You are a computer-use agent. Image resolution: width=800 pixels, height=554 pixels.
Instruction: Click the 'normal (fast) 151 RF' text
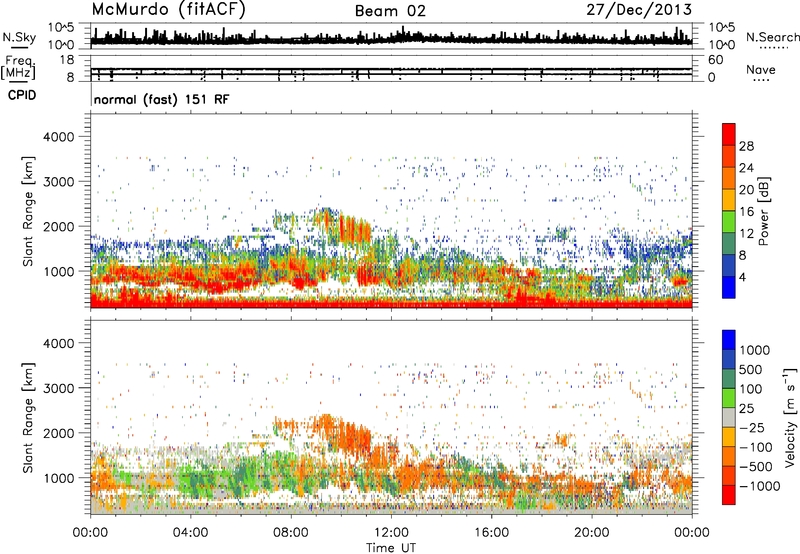click(162, 99)
